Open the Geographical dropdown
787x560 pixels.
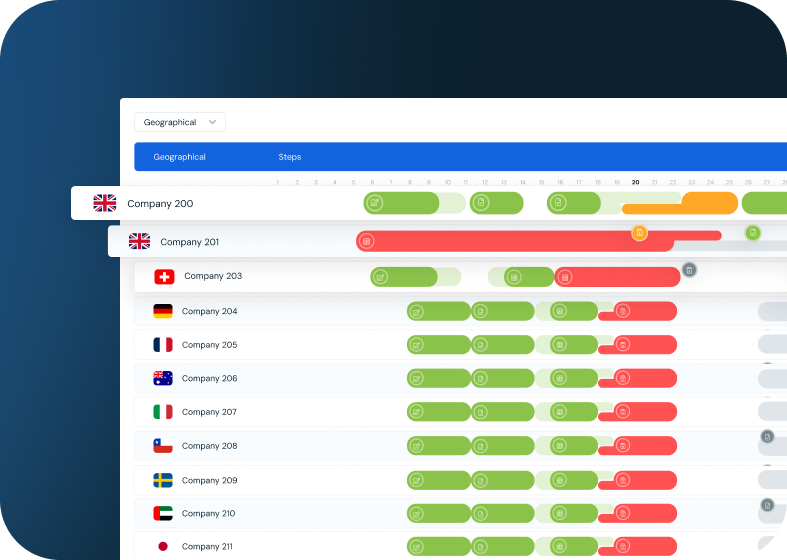[180, 122]
